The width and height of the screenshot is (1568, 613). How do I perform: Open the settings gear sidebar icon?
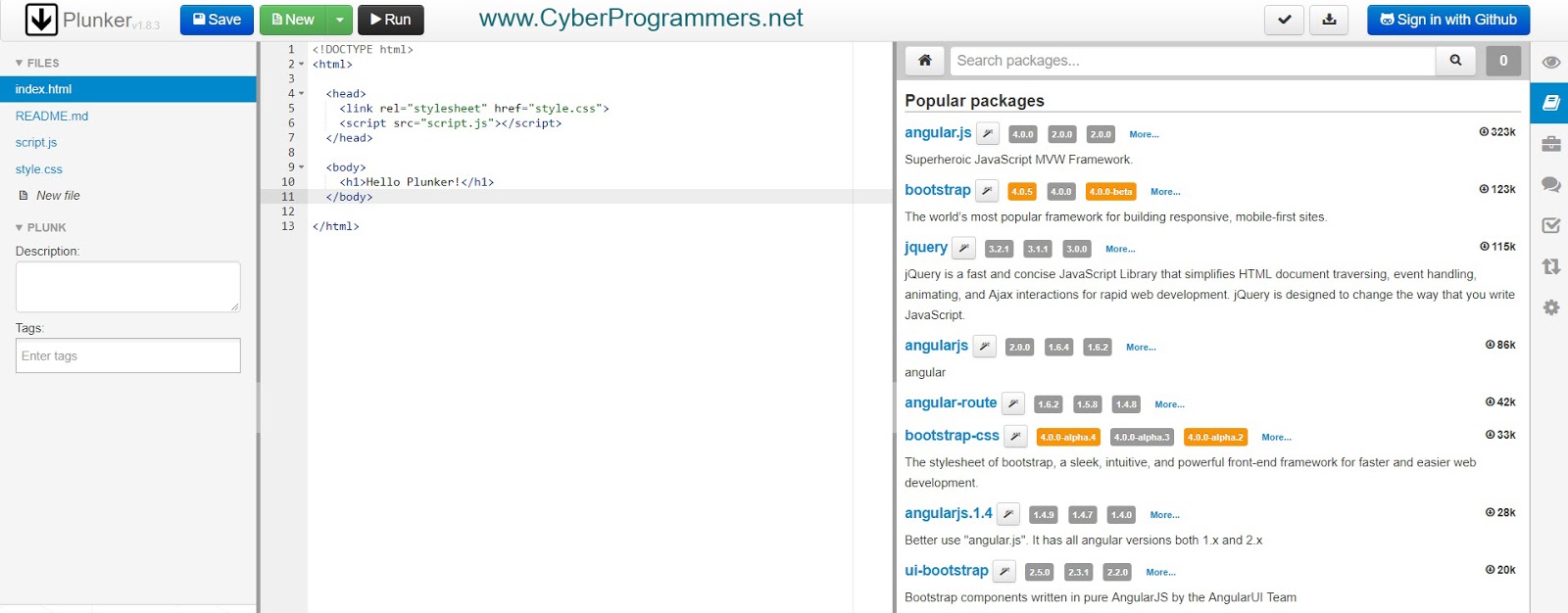[x=1550, y=307]
